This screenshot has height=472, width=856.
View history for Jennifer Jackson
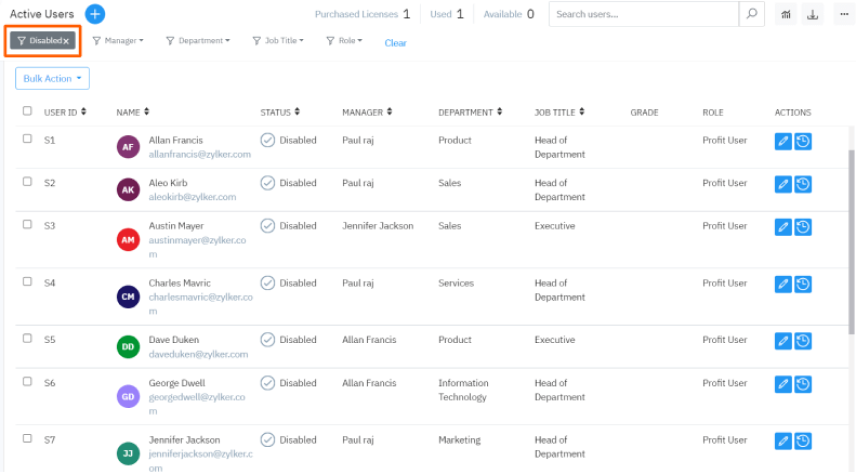[x=802, y=441]
